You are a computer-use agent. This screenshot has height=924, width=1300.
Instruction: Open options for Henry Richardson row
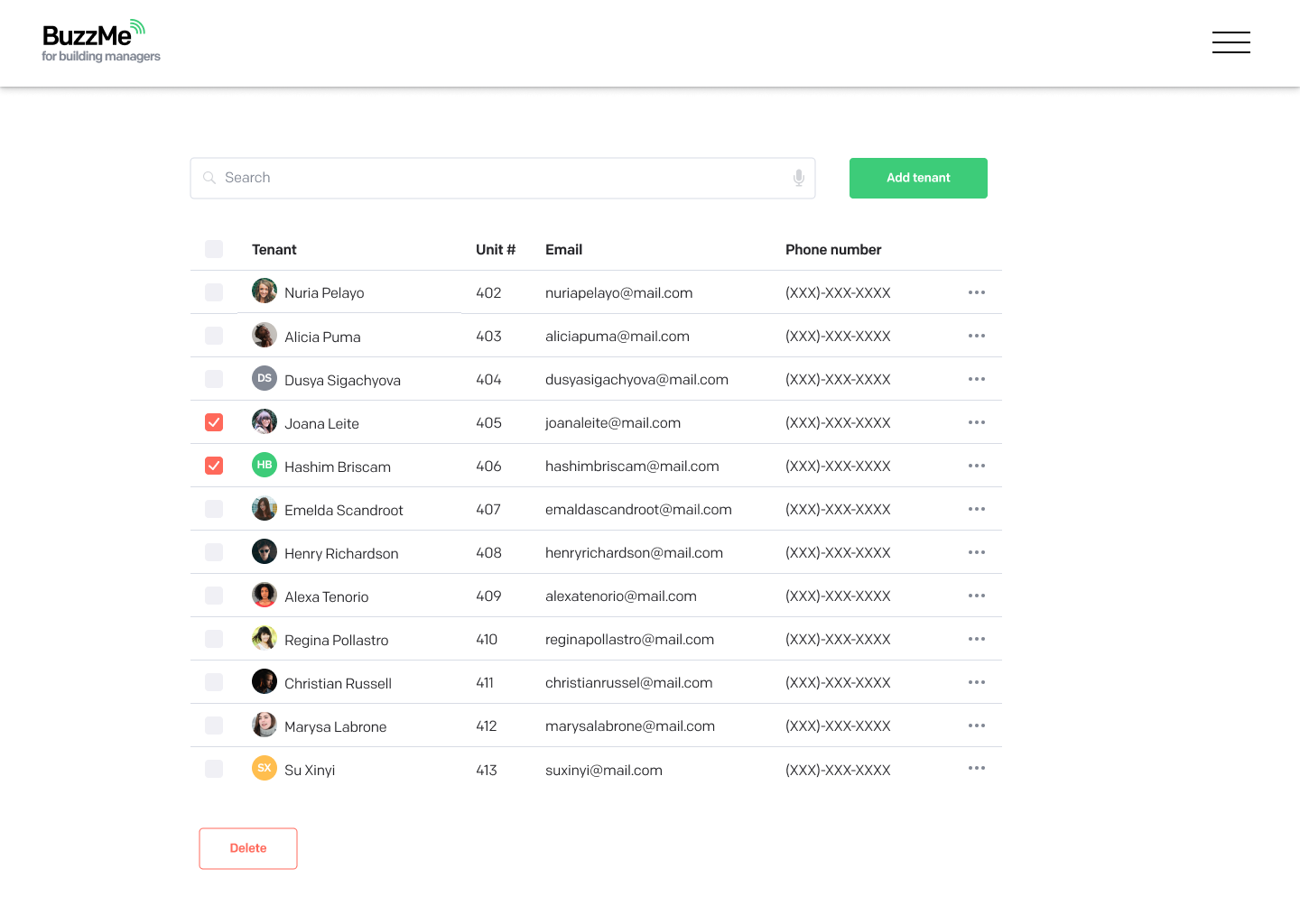pos(977,552)
